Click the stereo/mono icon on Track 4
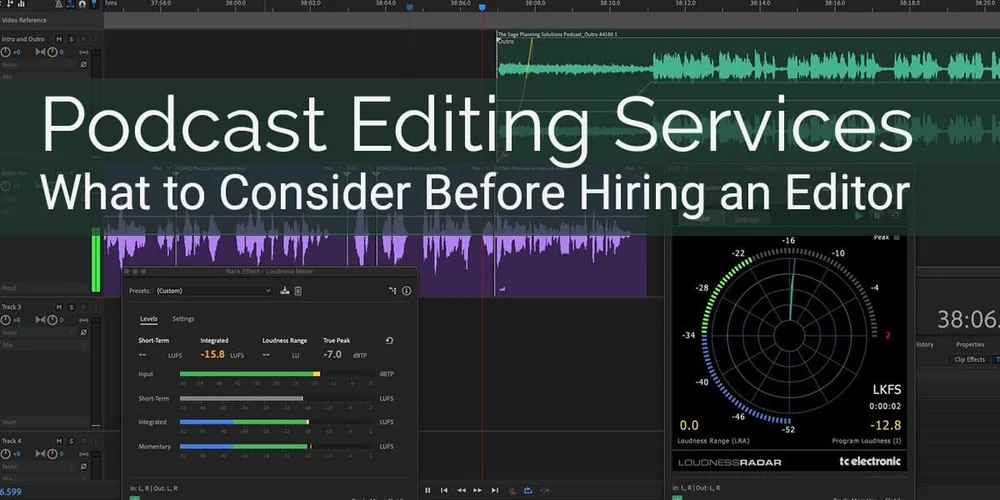The height and width of the screenshot is (500, 1000). 83,453
